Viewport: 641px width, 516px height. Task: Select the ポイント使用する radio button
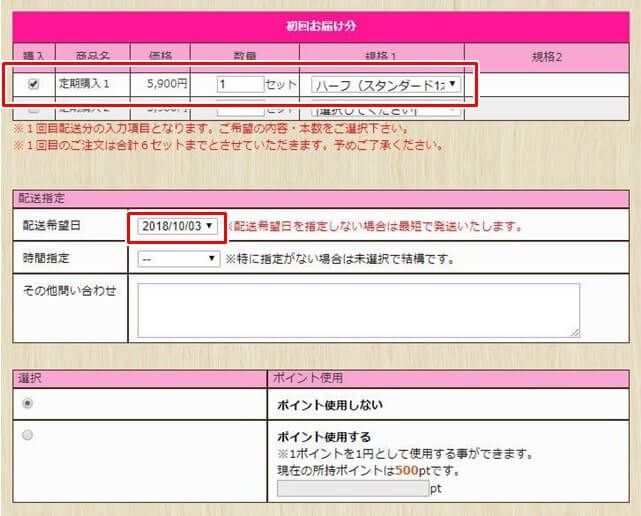point(27,435)
